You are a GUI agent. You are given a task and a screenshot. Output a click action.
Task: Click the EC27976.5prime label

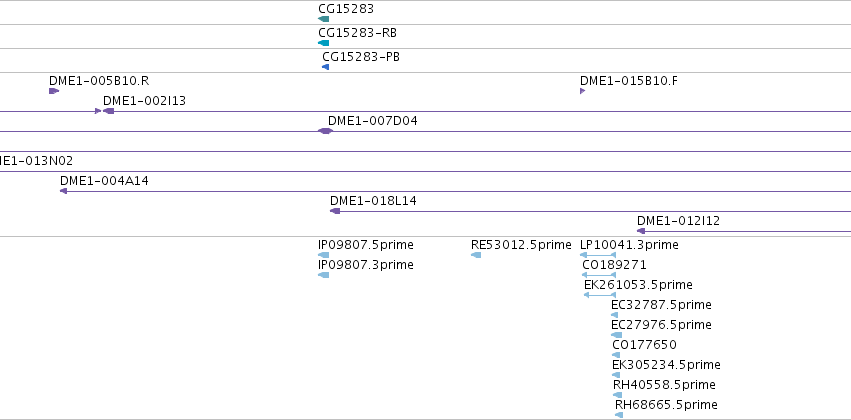(661, 326)
